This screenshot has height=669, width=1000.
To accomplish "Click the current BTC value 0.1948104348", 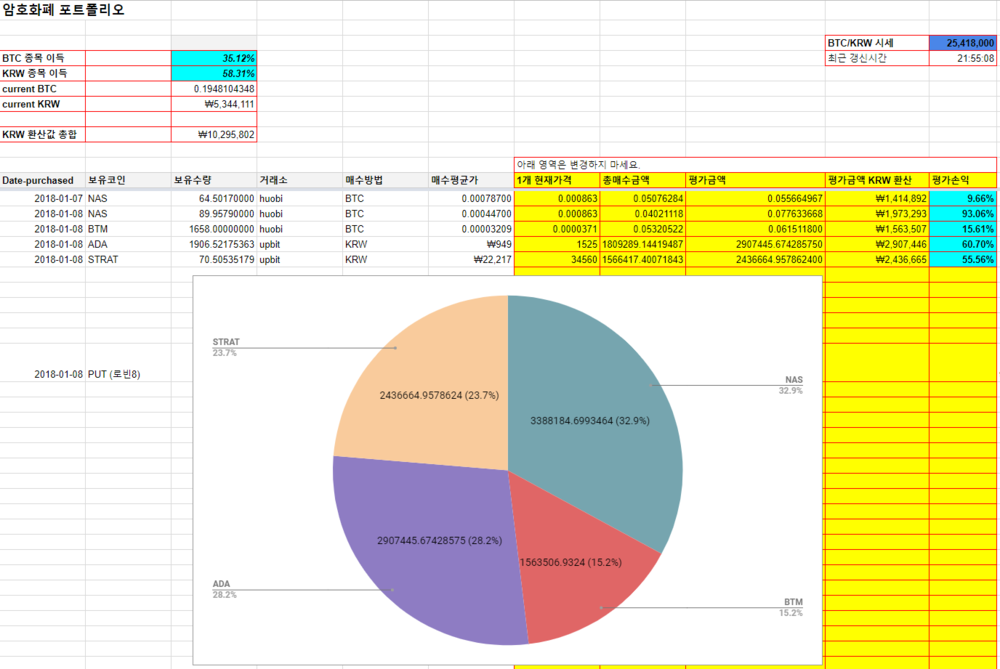I will (214, 89).
